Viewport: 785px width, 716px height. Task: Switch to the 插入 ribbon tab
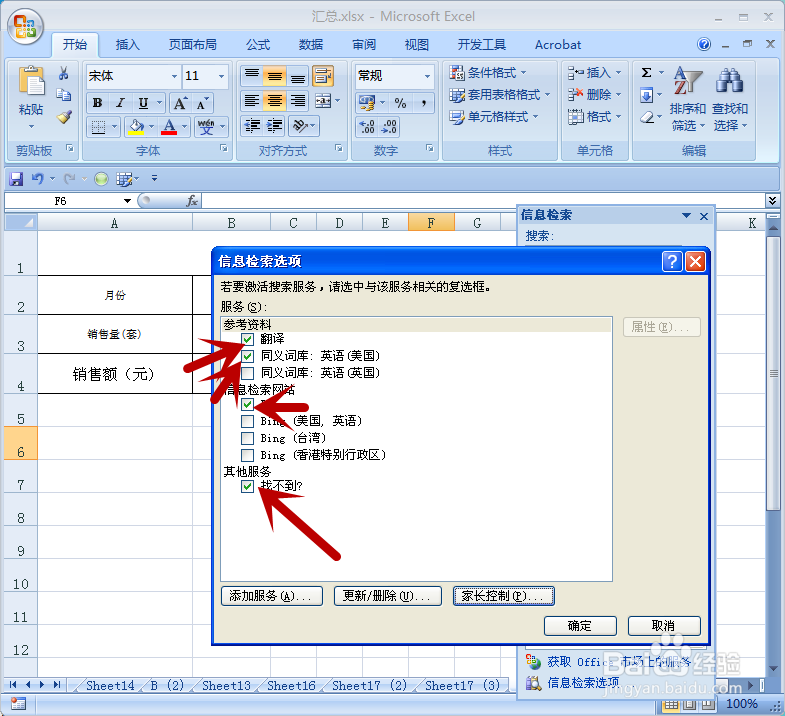click(128, 45)
